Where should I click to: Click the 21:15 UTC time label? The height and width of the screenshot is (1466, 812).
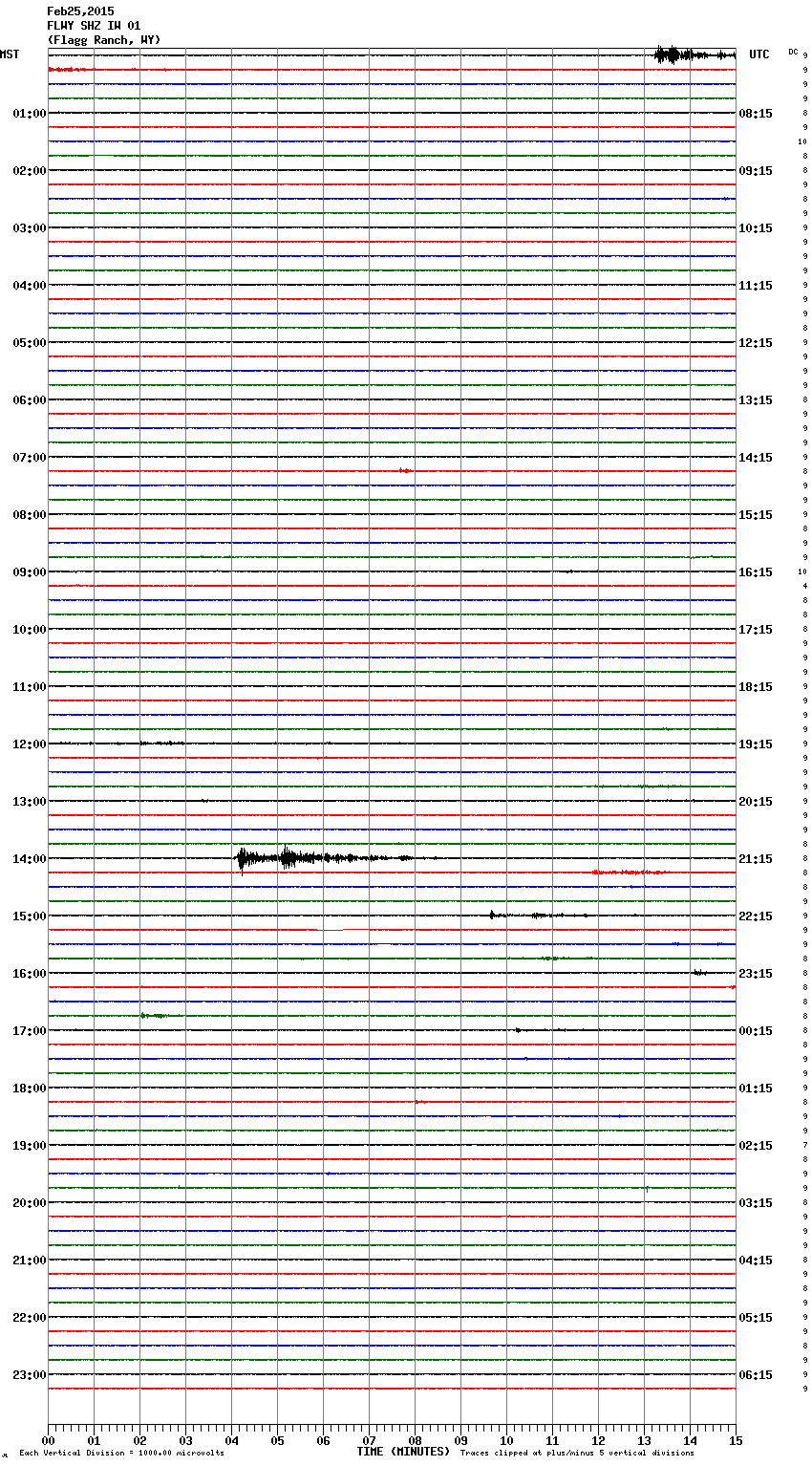756,859
